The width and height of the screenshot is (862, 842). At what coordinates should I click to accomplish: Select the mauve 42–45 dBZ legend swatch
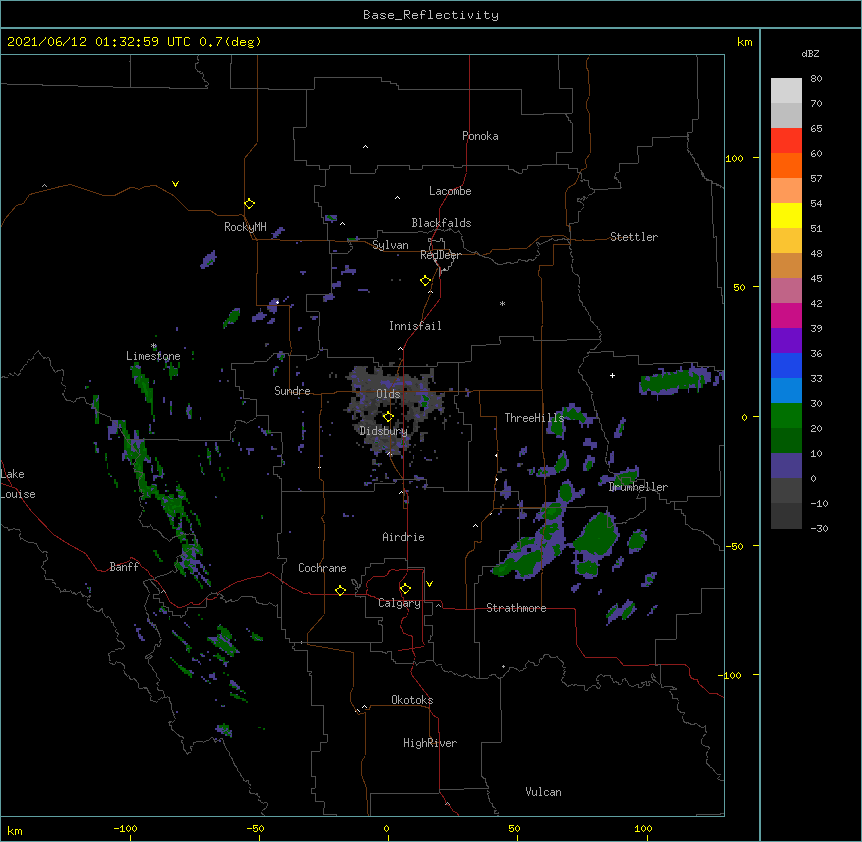tap(786, 290)
